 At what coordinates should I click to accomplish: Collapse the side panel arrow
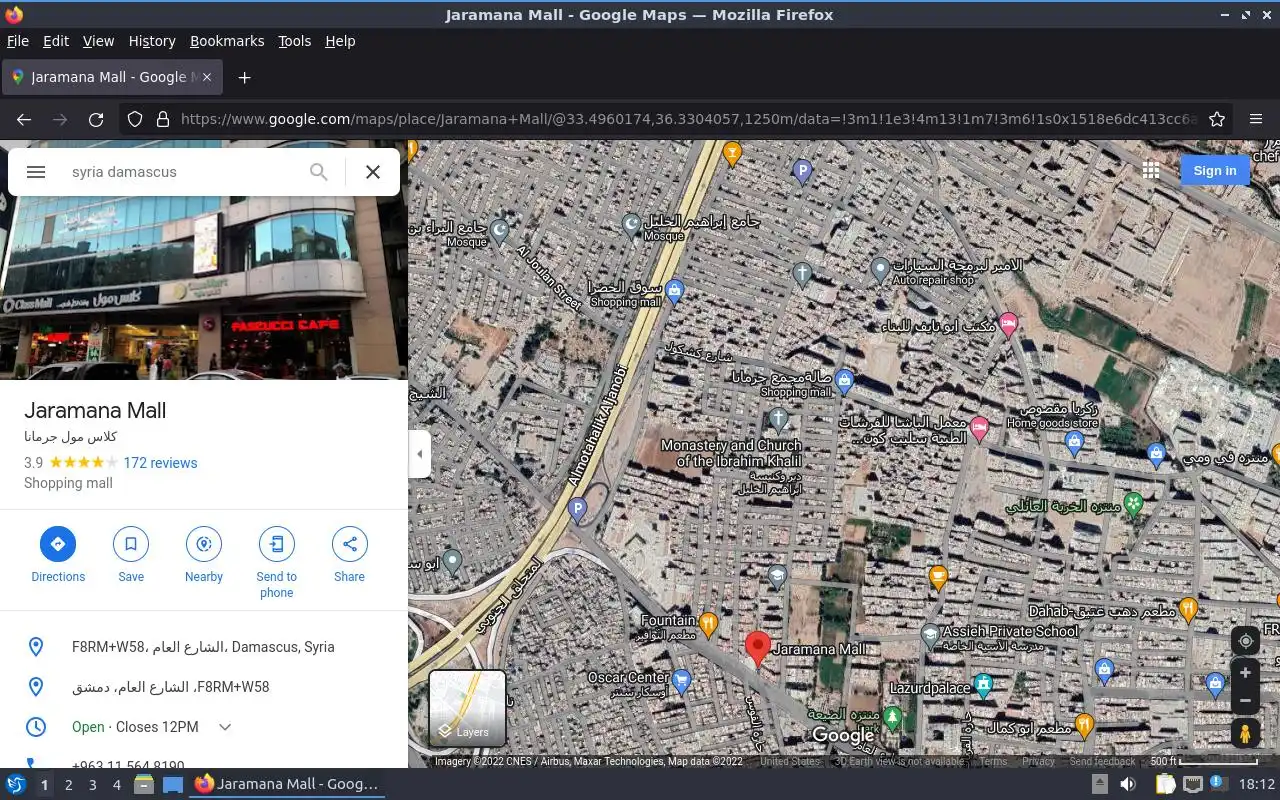point(420,454)
